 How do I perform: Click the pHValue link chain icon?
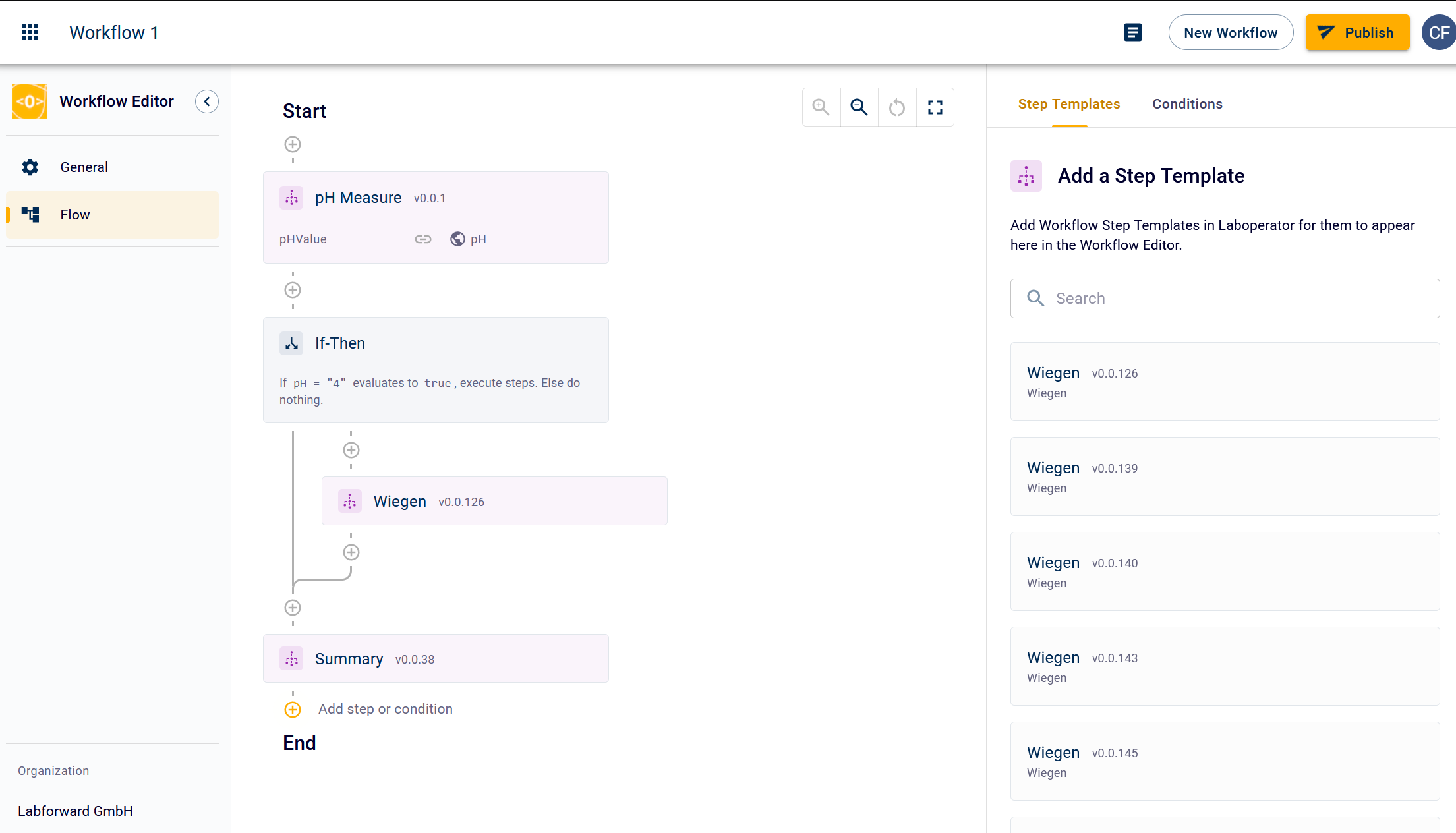click(x=423, y=239)
